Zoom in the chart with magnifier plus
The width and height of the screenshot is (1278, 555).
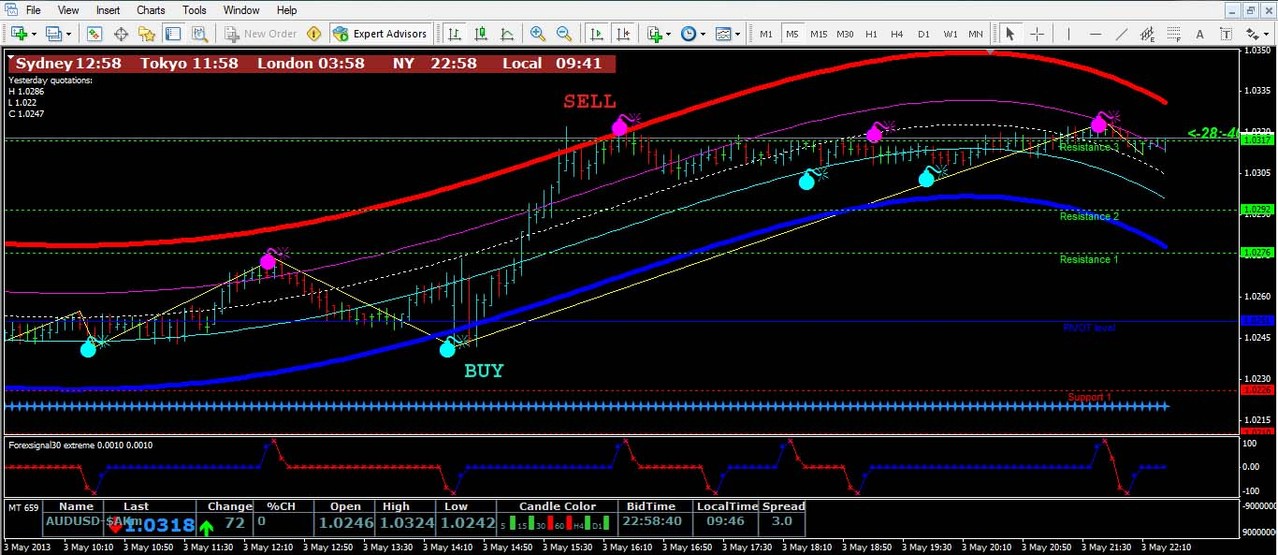pos(537,33)
